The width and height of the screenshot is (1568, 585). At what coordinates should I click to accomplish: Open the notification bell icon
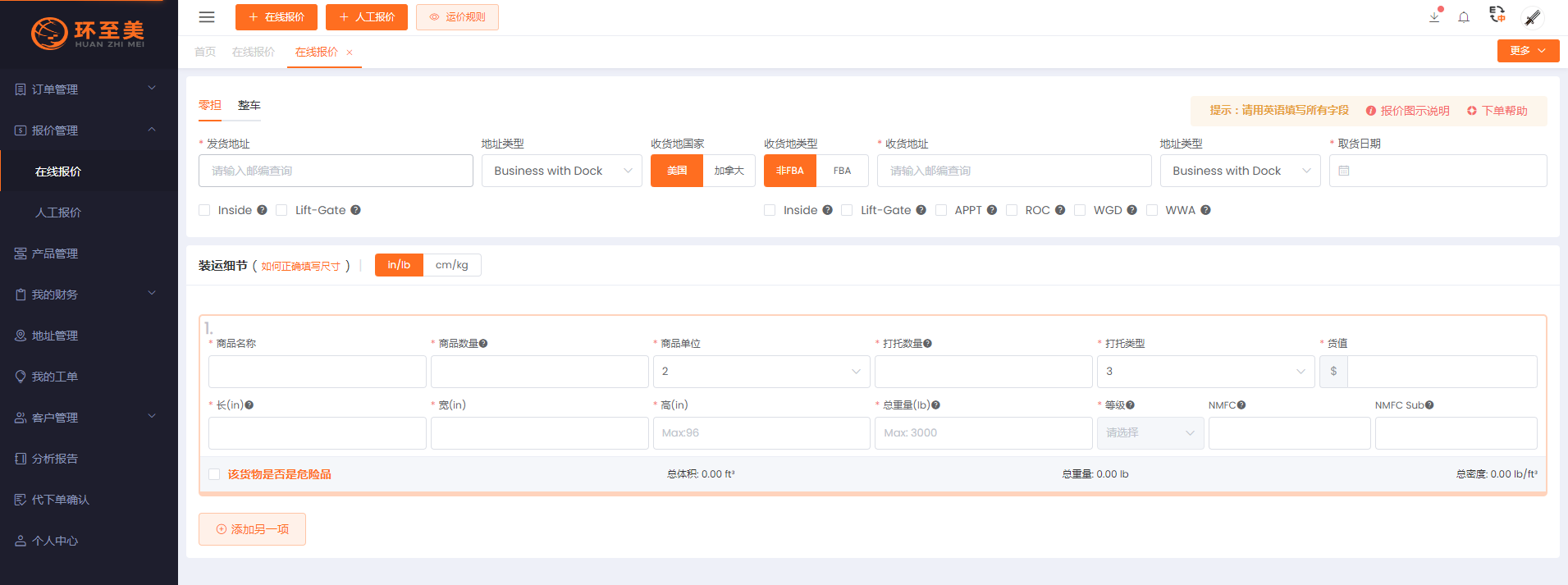[1464, 17]
